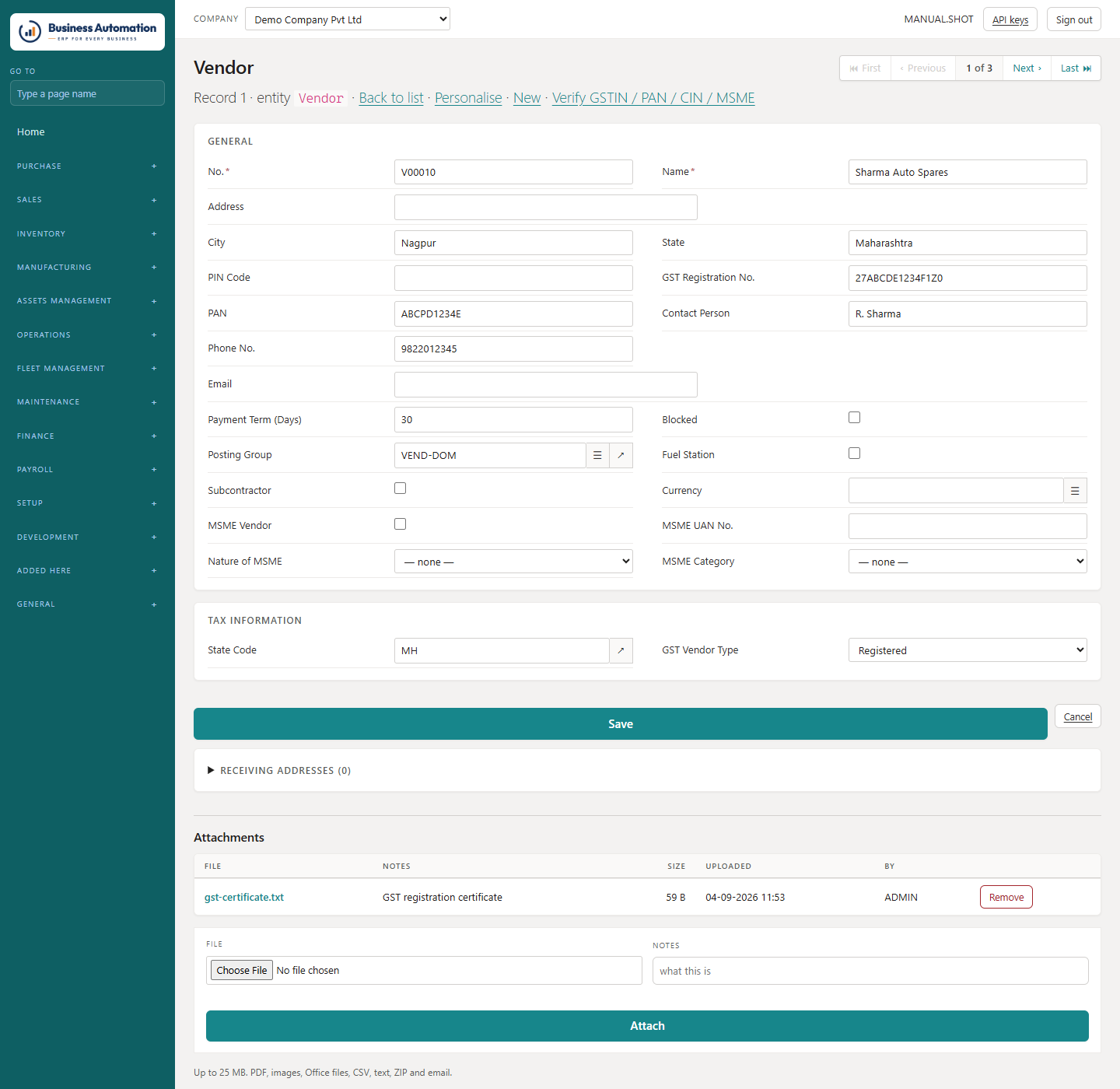Screen dimensions: 1120x1089
Task: Open Nature of MSME dropdown
Action: click(513, 562)
